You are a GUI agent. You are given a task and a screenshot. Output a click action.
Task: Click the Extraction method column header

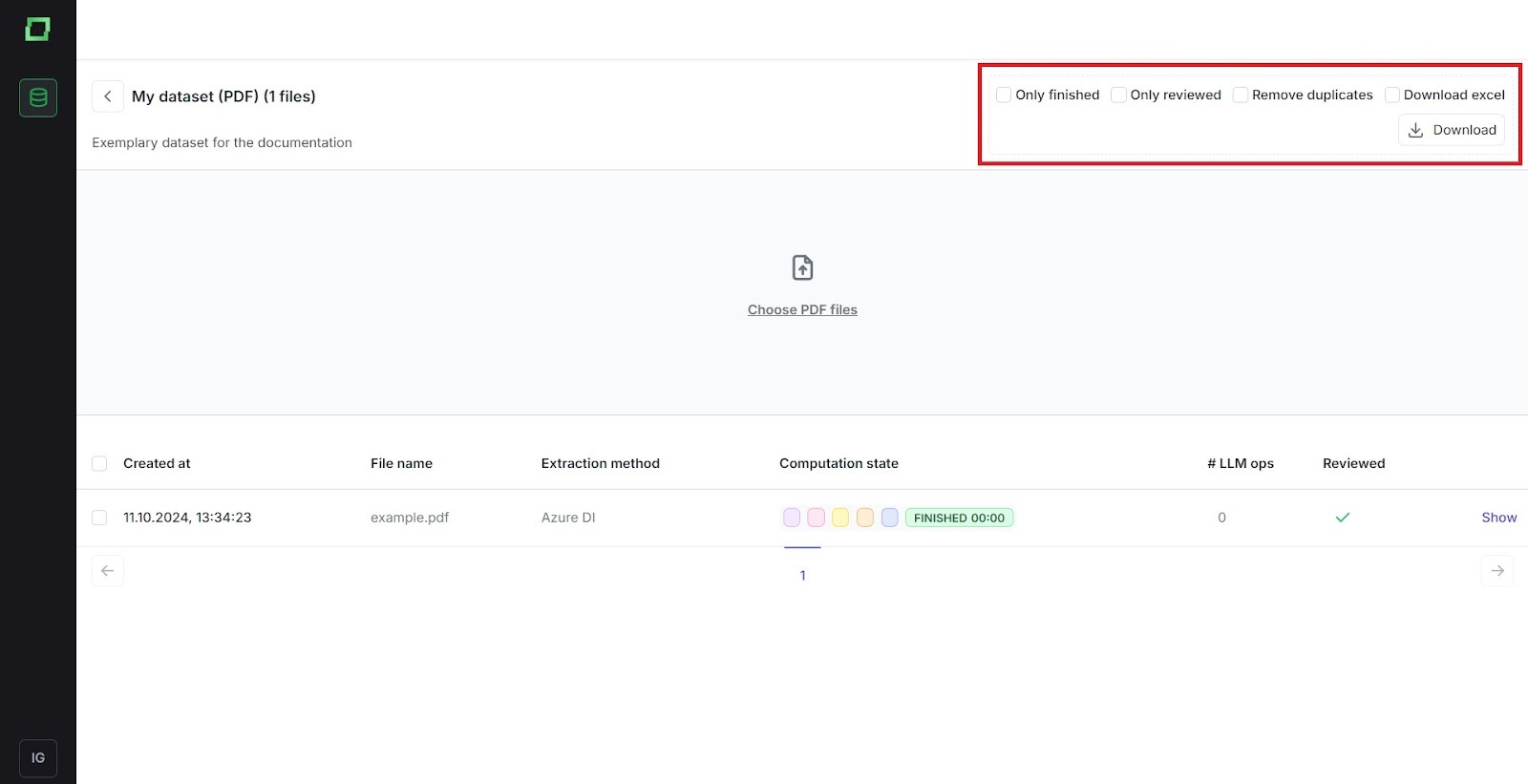[x=601, y=463]
